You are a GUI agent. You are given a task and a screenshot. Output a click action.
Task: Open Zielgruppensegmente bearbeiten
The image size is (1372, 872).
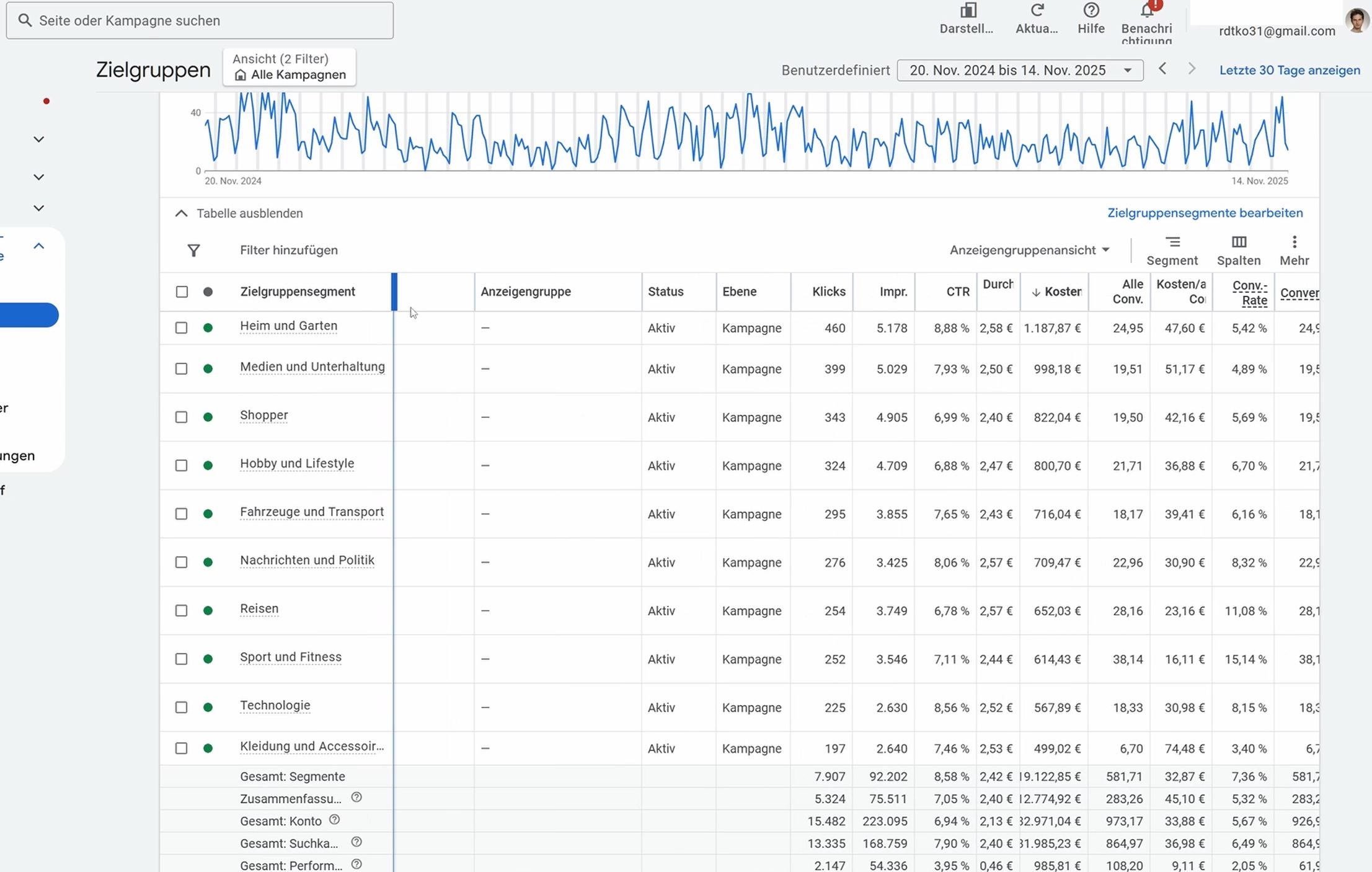click(x=1204, y=213)
